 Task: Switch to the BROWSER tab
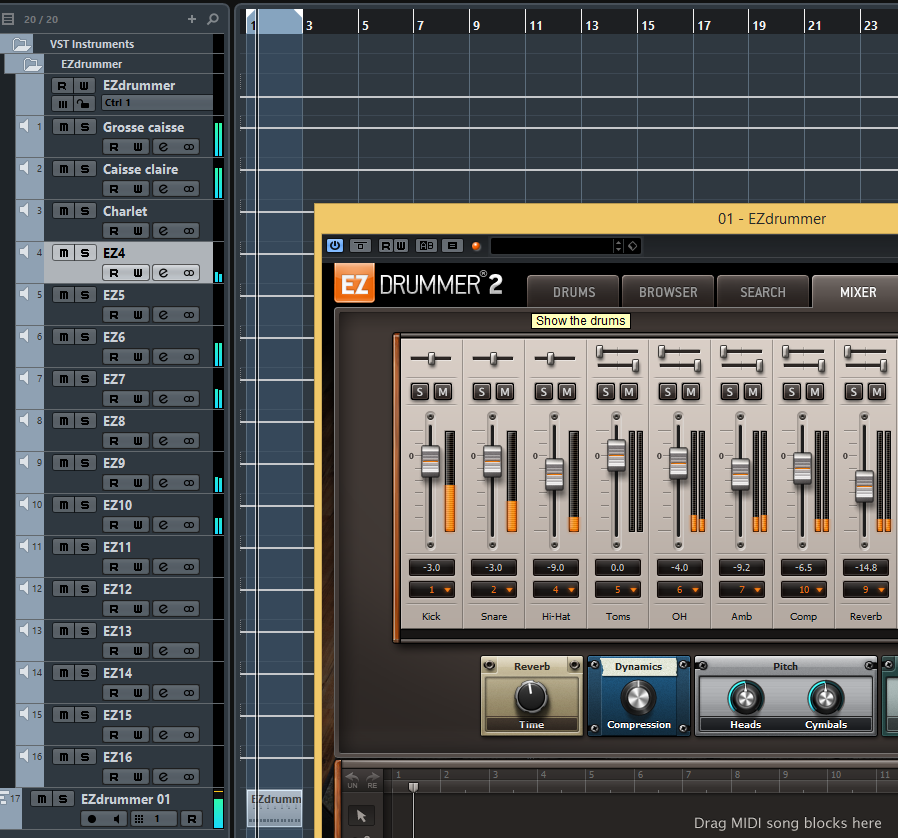pyautogui.click(x=668, y=292)
